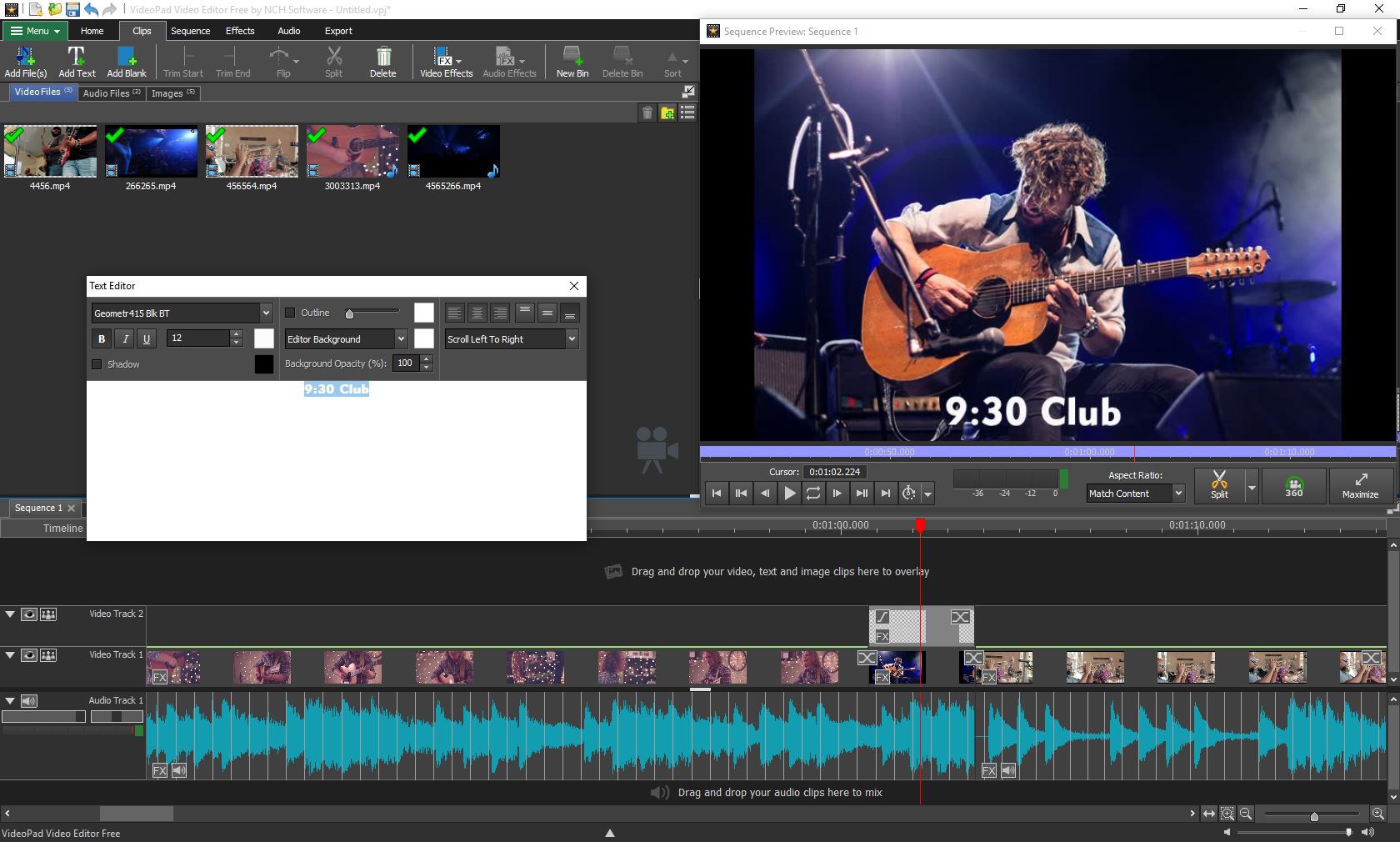Switch to the Audio Files tab
This screenshot has height=842, width=1400.
tap(110, 93)
